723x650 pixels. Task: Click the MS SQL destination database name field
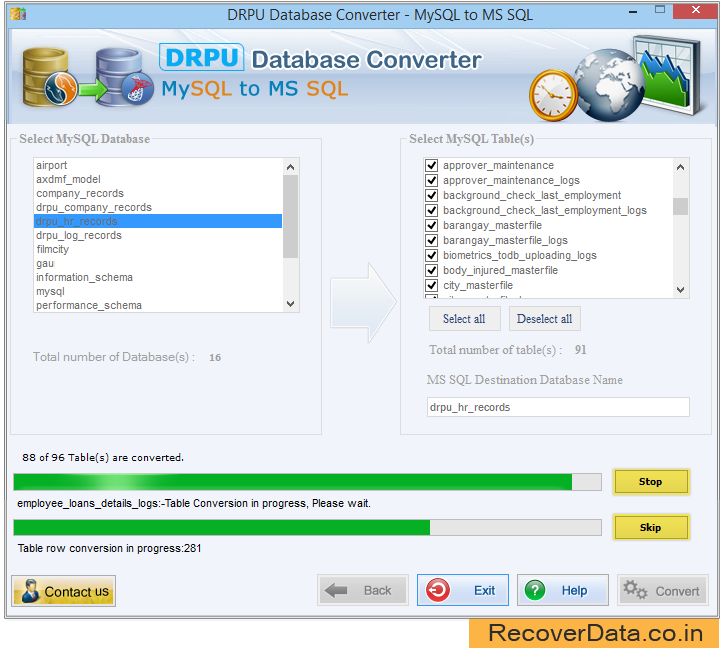[558, 407]
